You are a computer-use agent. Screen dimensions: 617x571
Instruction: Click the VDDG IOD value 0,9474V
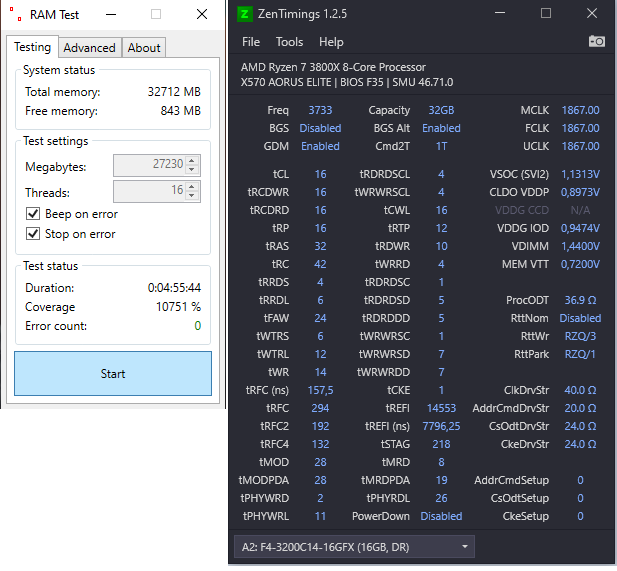tap(580, 228)
